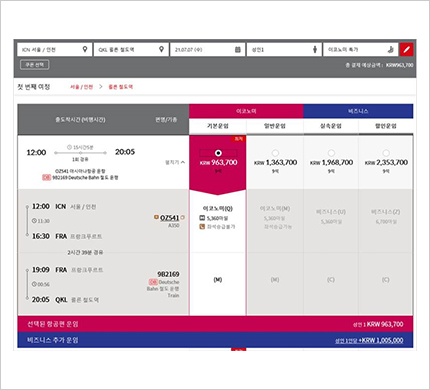Click the clock icon next to 00:56 duration
Viewport: 430px width, 390px height.
[x=34, y=284]
